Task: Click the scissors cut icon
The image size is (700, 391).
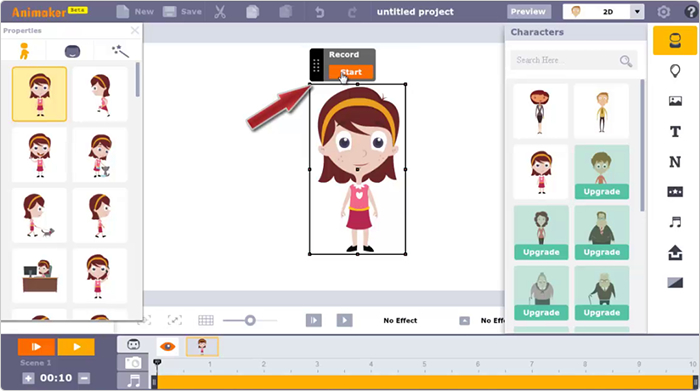Action: [220, 12]
